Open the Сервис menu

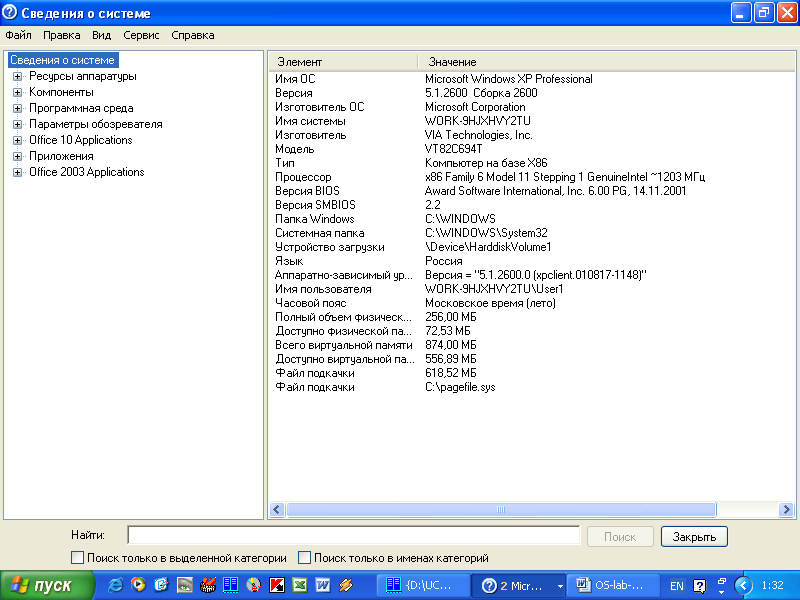(141, 35)
